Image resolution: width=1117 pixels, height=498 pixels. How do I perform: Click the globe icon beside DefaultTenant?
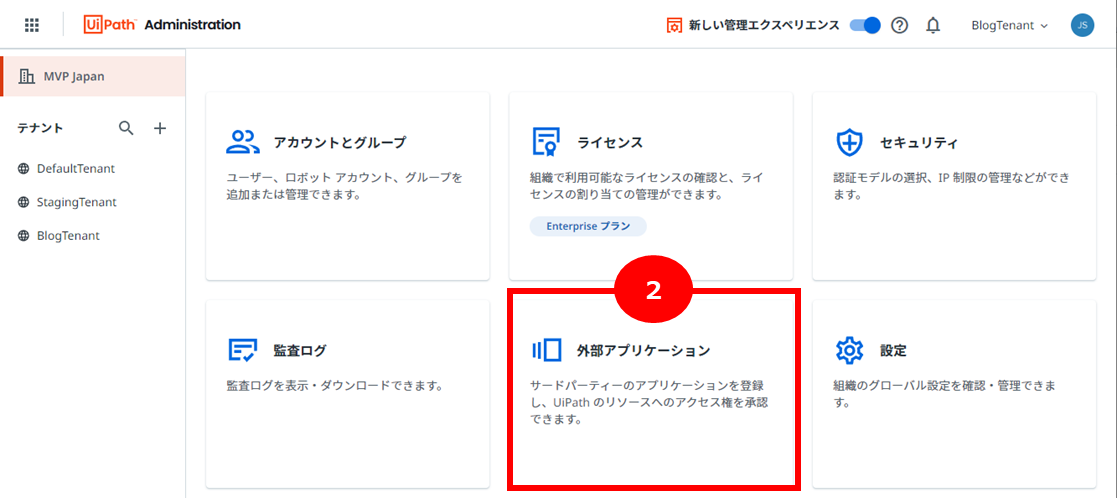(24, 169)
